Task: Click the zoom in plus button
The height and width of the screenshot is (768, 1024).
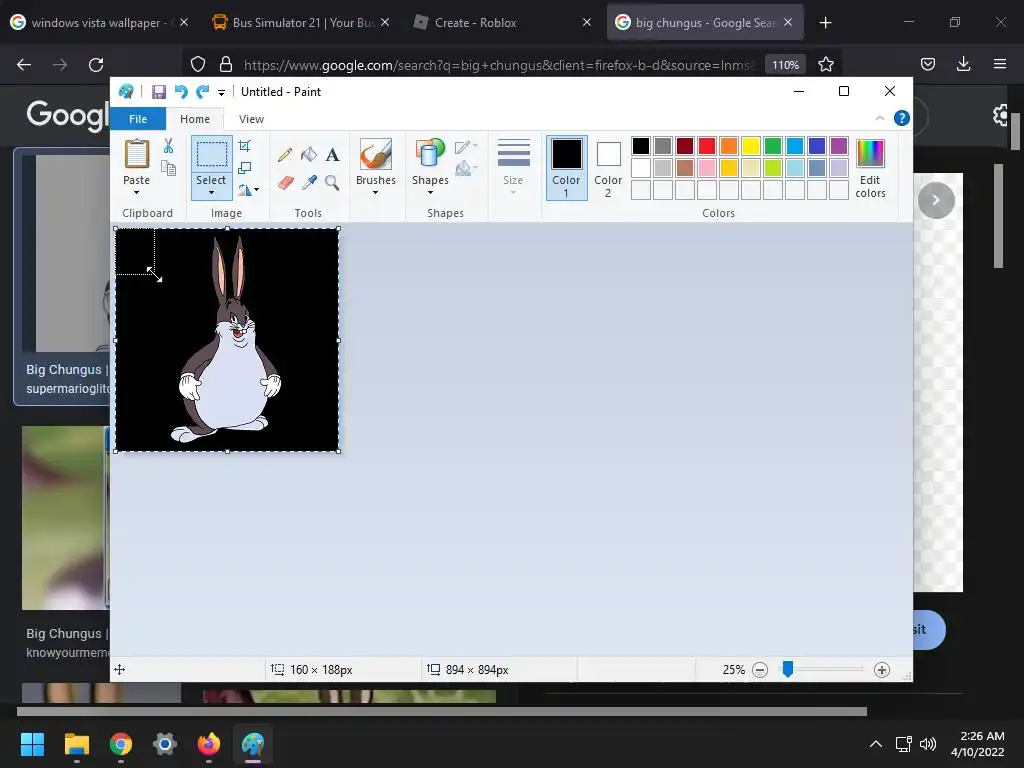Action: [x=881, y=670]
